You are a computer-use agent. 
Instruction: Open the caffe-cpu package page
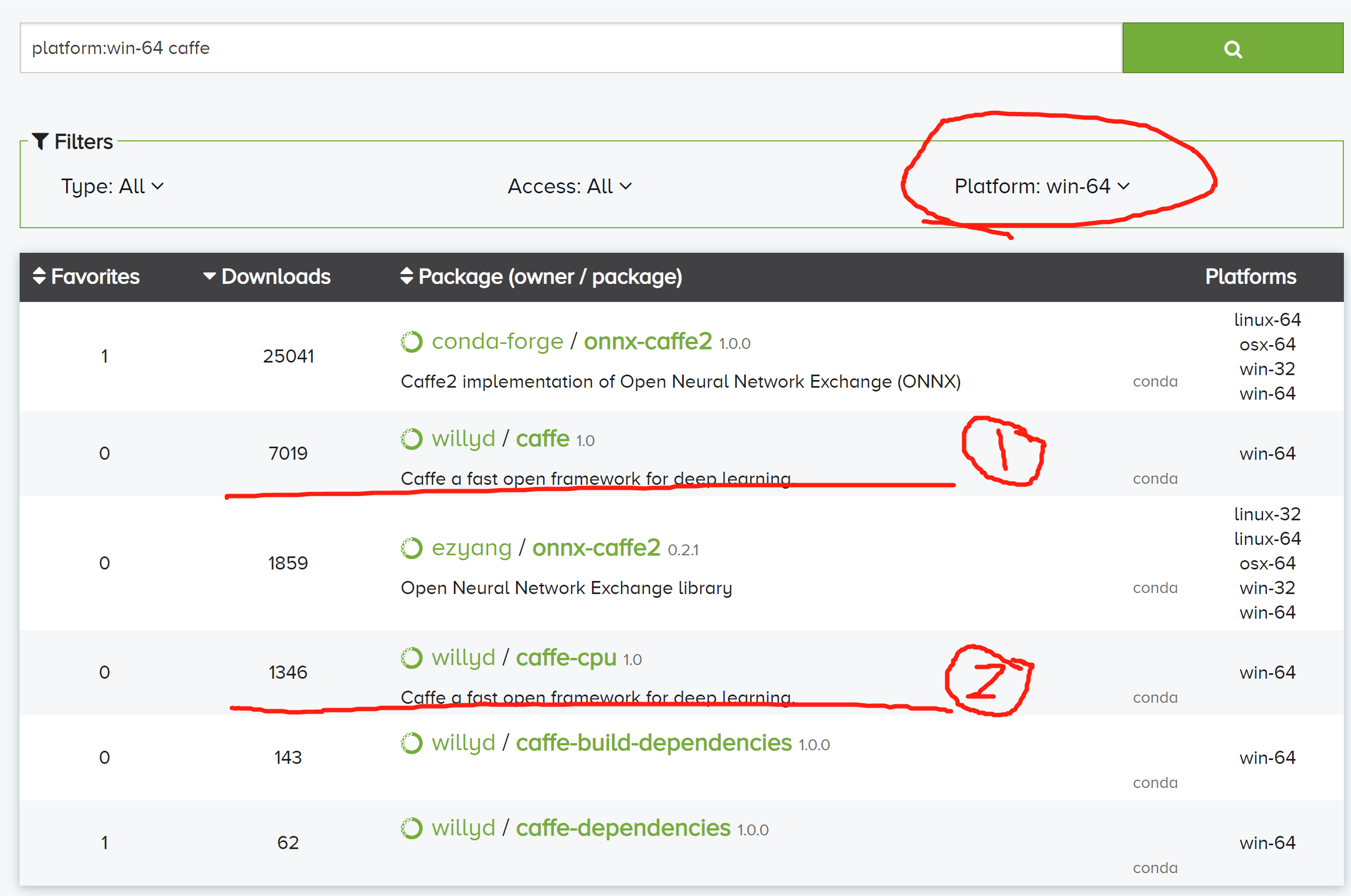566,658
